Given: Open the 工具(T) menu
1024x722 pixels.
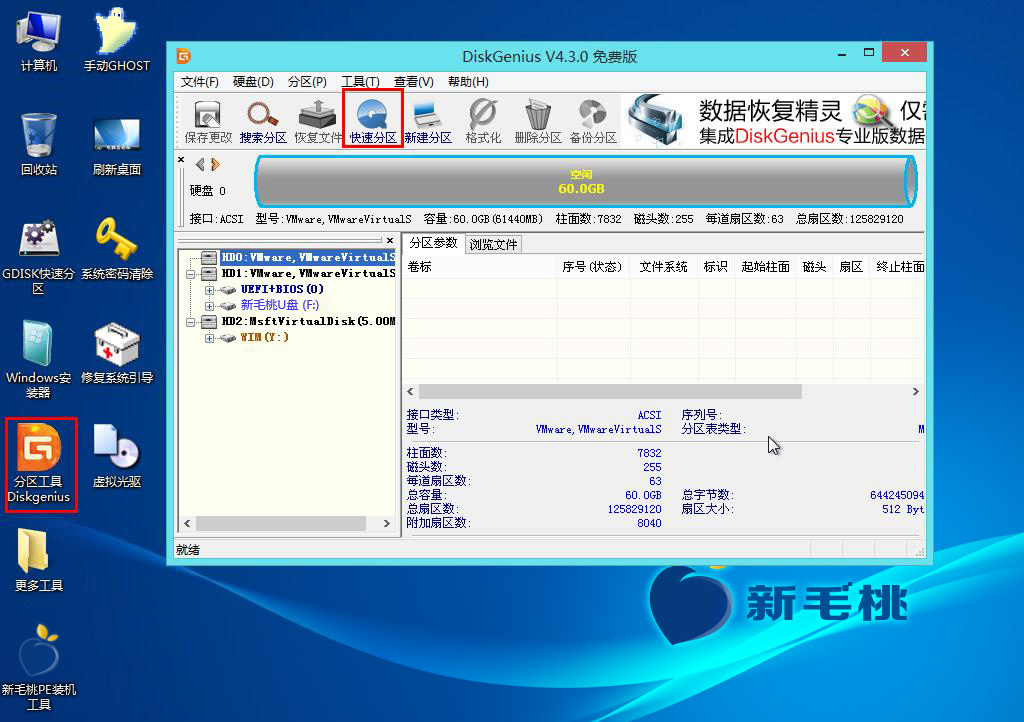Looking at the screenshot, I should [360, 82].
